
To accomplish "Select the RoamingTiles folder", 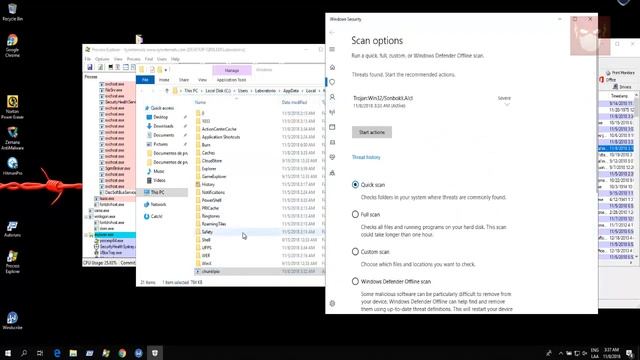I will pos(214,224).
